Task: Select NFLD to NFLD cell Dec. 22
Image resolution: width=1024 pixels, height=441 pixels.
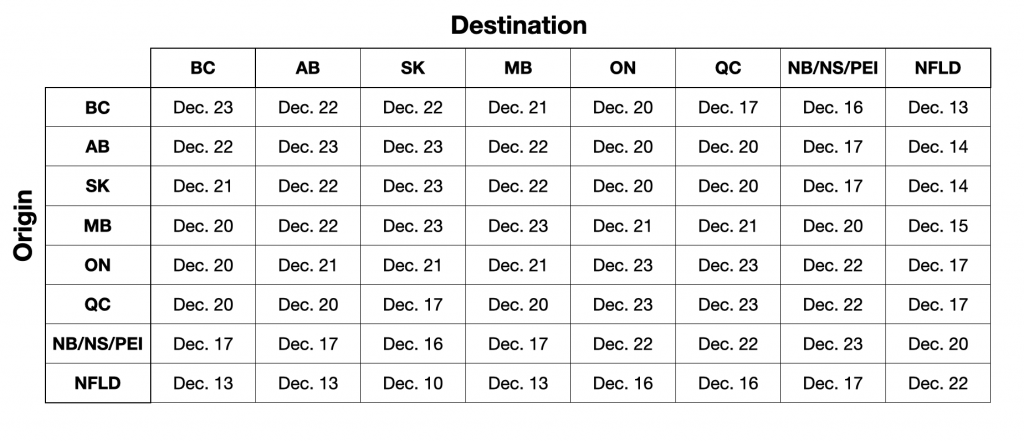Action: (x=938, y=383)
